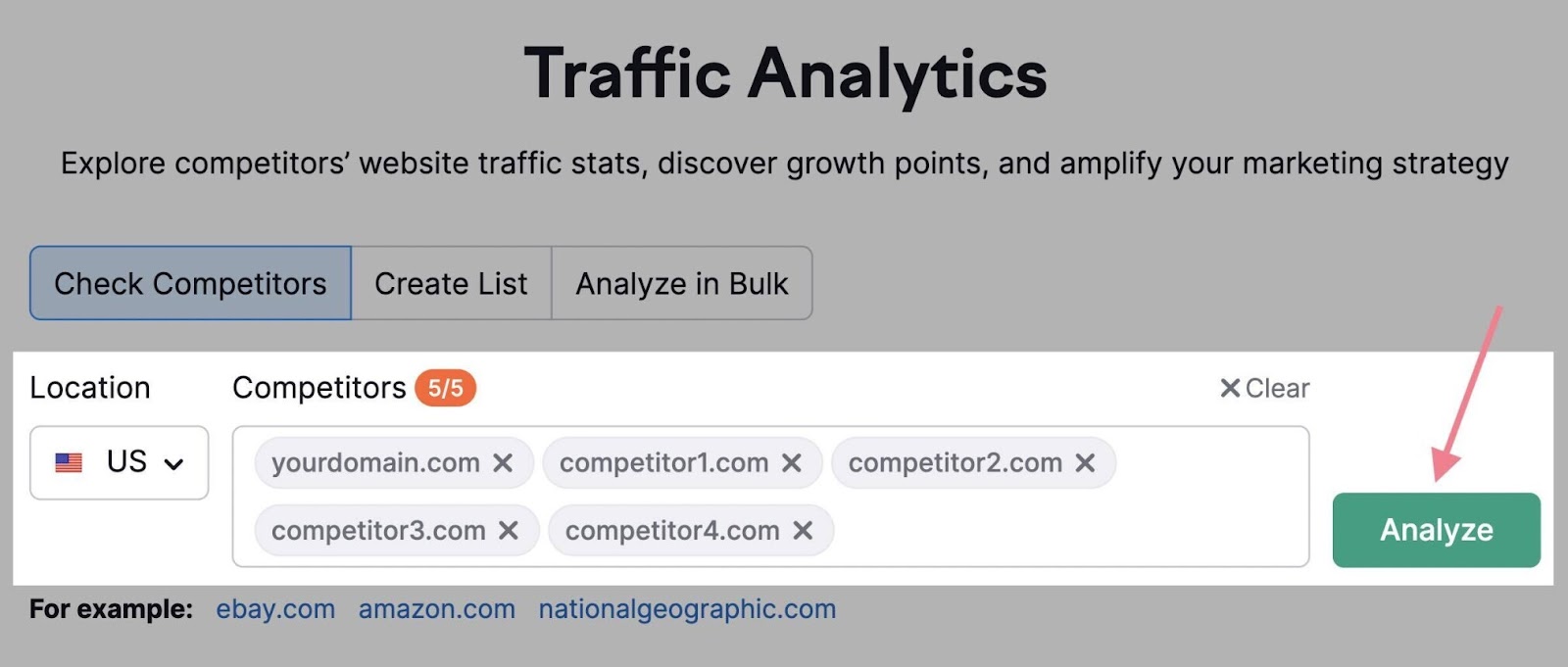The height and width of the screenshot is (667, 1568).
Task: Visit the amazon.com example link
Action: (437, 608)
